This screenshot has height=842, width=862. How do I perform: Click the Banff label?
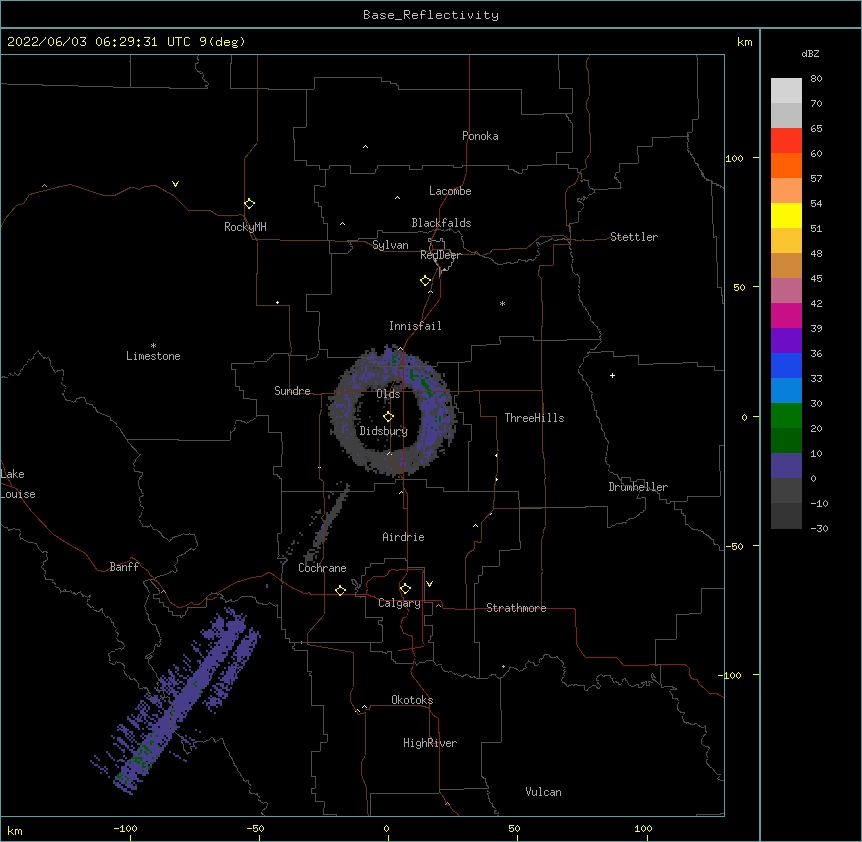(x=124, y=567)
